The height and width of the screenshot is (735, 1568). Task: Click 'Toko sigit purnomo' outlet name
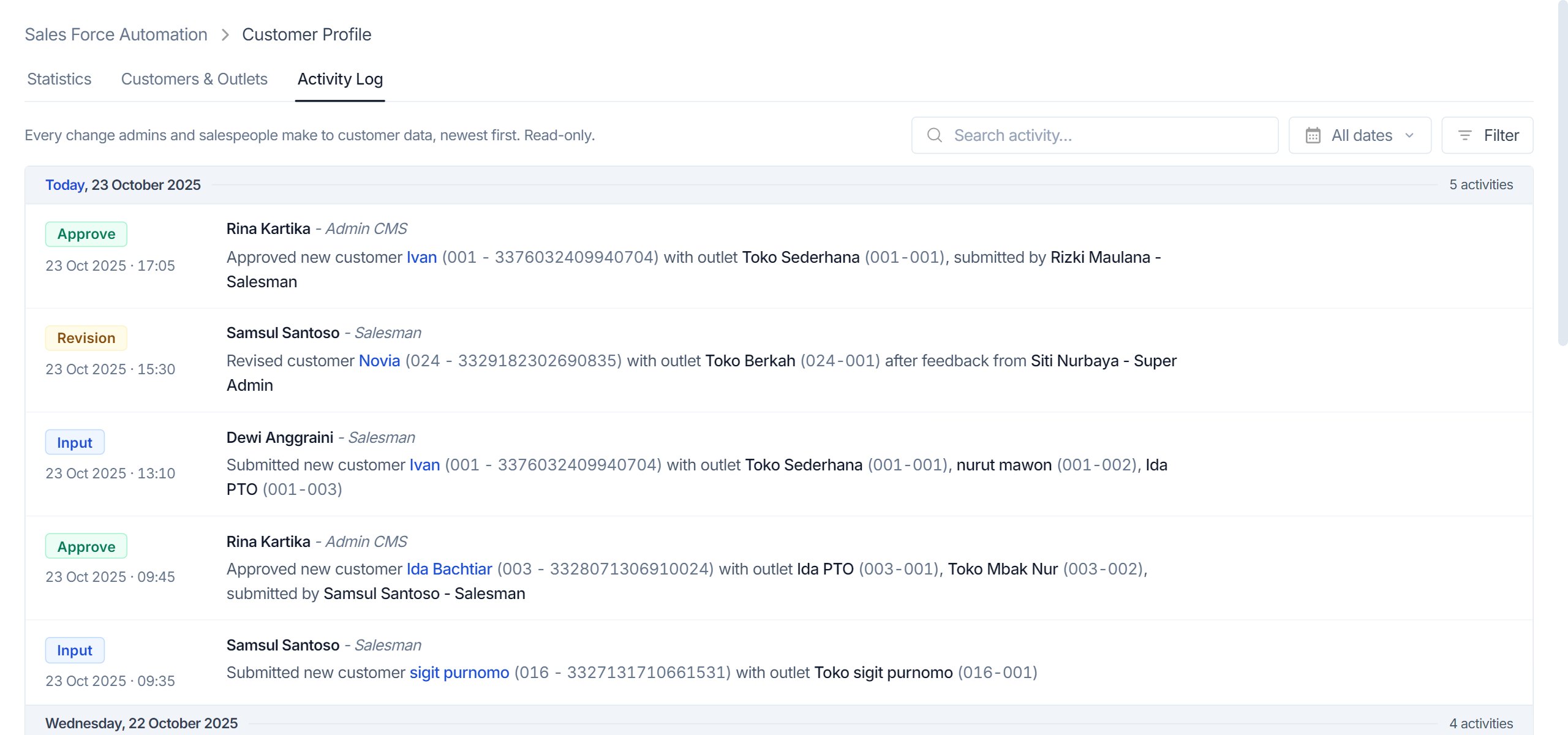pyautogui.click(x=883, y=673)
